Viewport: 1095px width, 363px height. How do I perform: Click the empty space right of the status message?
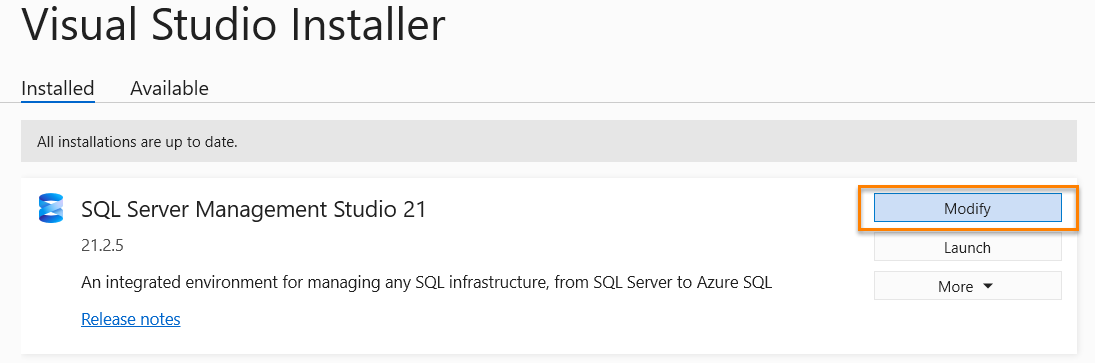[656, 142]
